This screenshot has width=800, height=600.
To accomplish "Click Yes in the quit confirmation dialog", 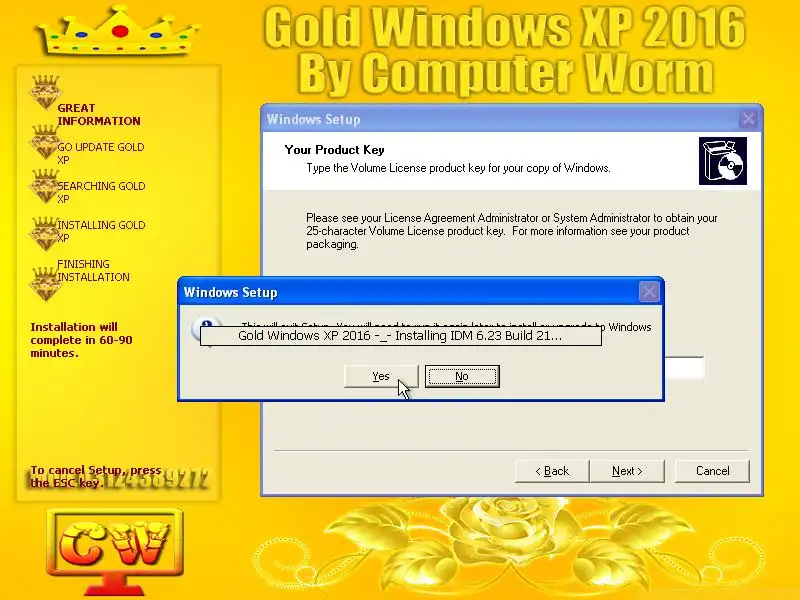I will point(381,377).
